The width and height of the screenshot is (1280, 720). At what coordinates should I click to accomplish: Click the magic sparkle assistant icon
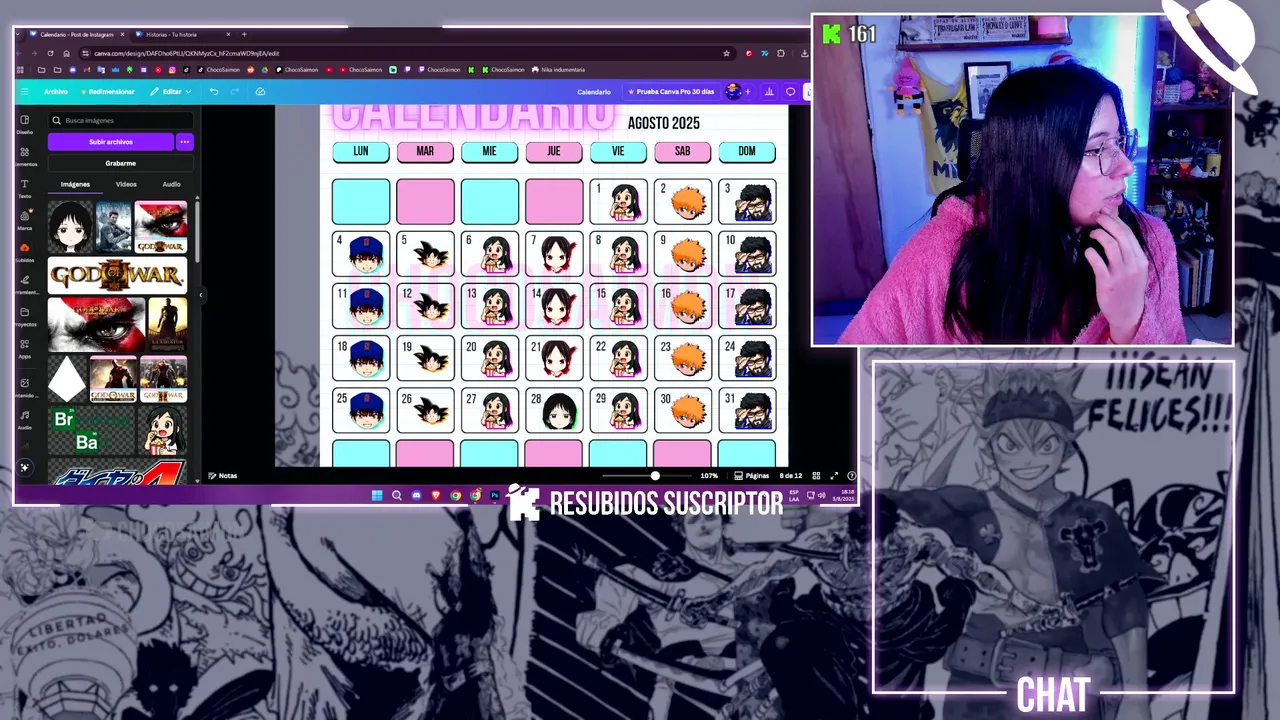click(x=25, y=467)
